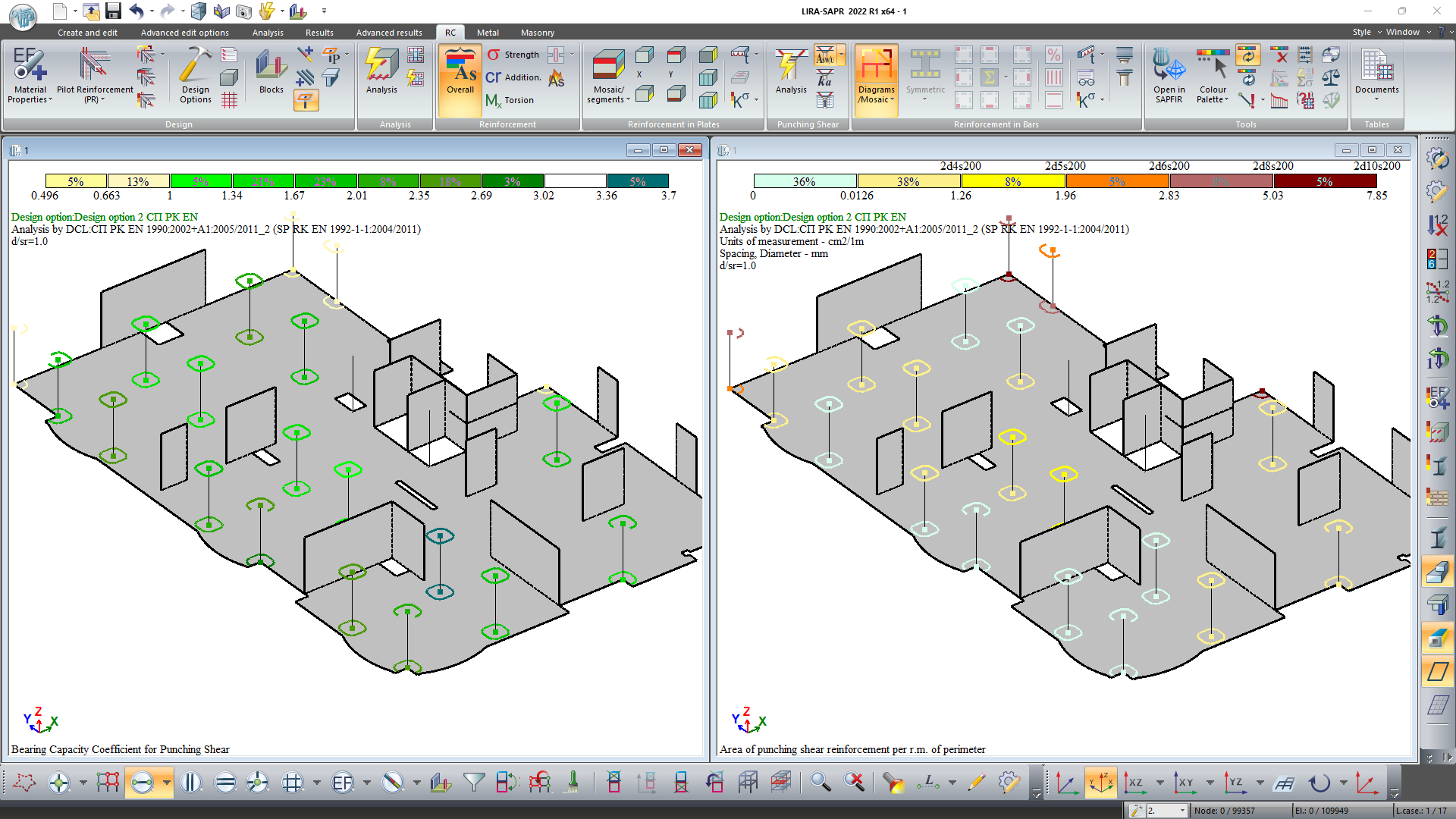Select the Overall reinforcement As tool
Screen dimensions: 1456x819
coord(459,76)
